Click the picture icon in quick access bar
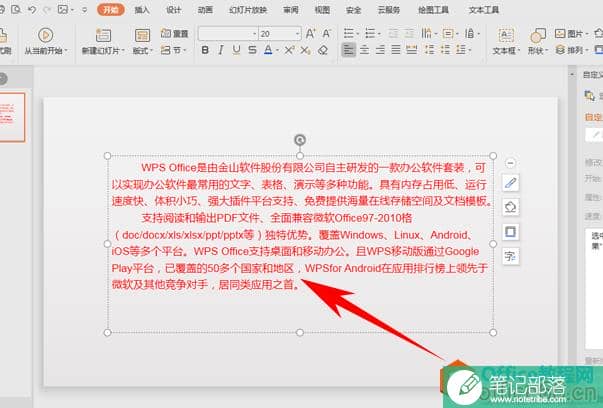The width and height of the screenshot is (603, 408). point(63,9)
